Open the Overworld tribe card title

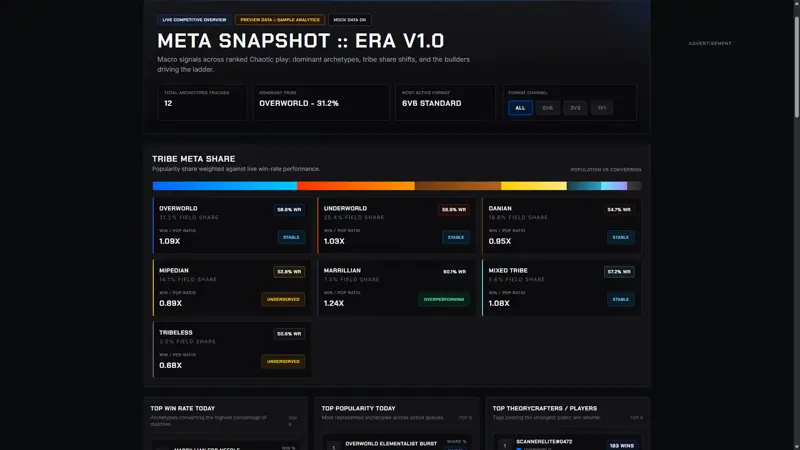[178, 208]
